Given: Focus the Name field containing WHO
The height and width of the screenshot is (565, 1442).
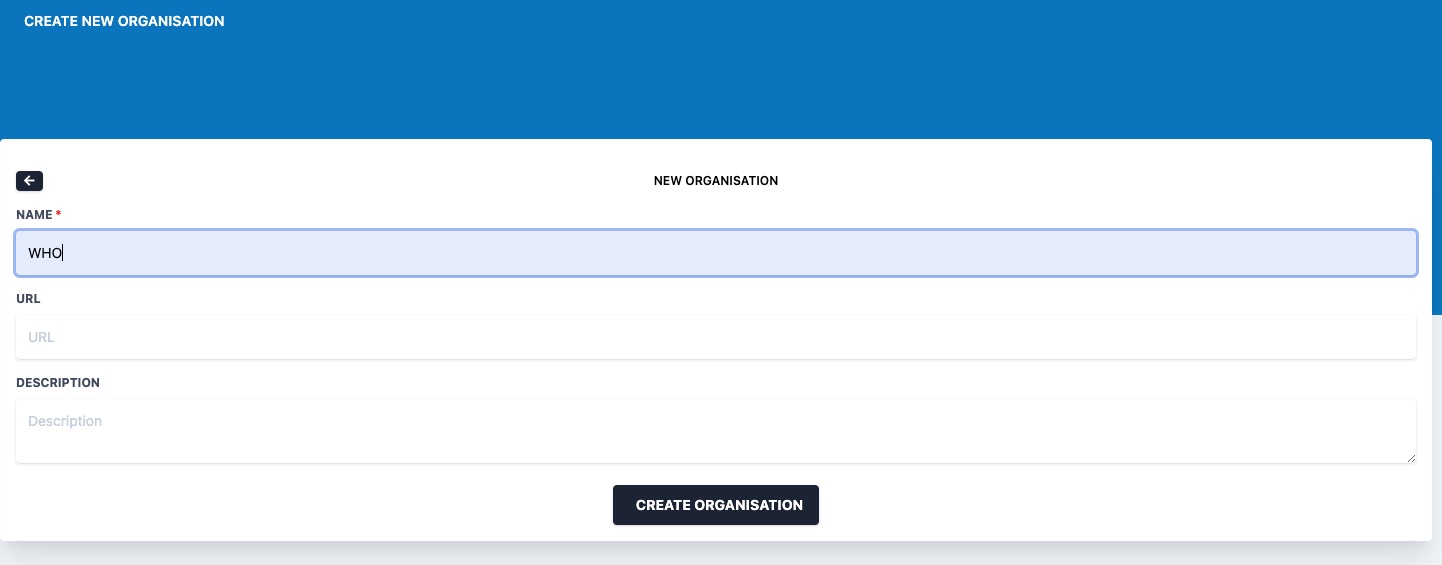Looking at the screenshot, I should coord(716,253).
